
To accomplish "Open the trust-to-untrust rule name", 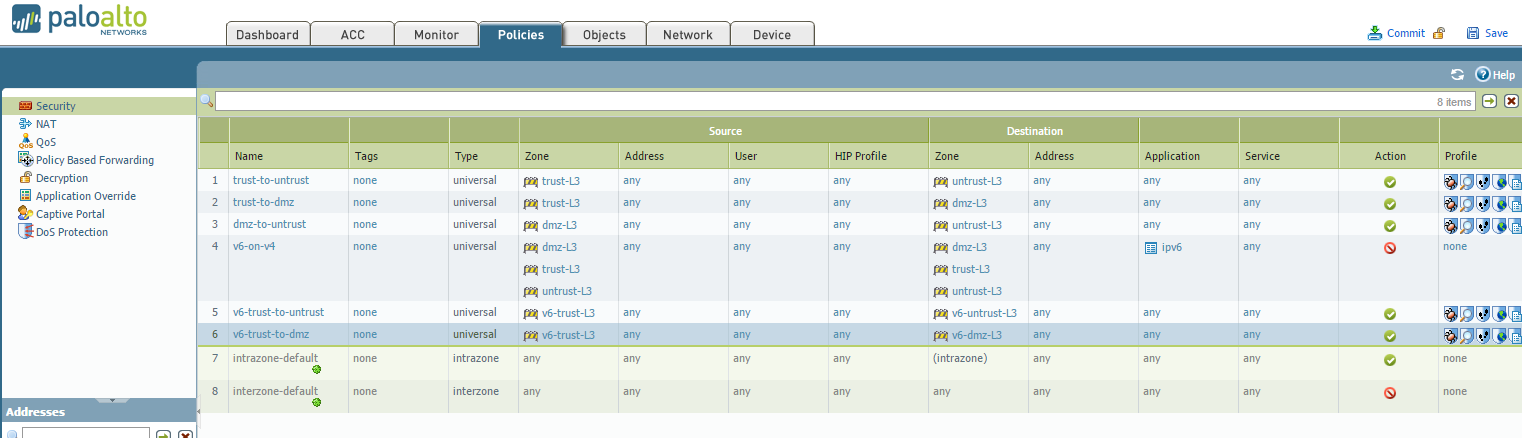I will tap(270, 180).
